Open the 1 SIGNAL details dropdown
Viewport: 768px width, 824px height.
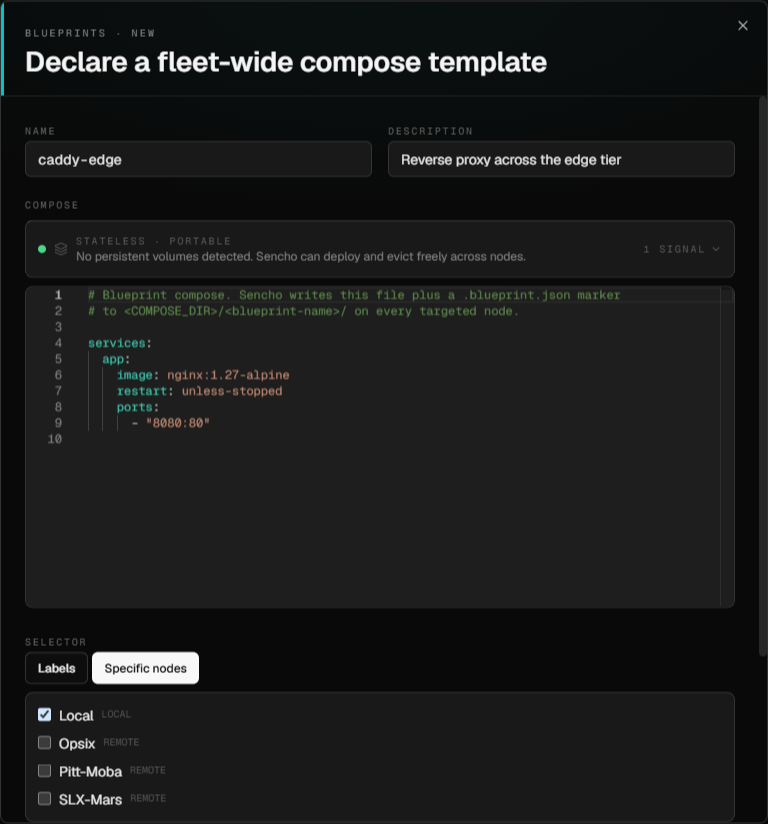tap(681, 249)
